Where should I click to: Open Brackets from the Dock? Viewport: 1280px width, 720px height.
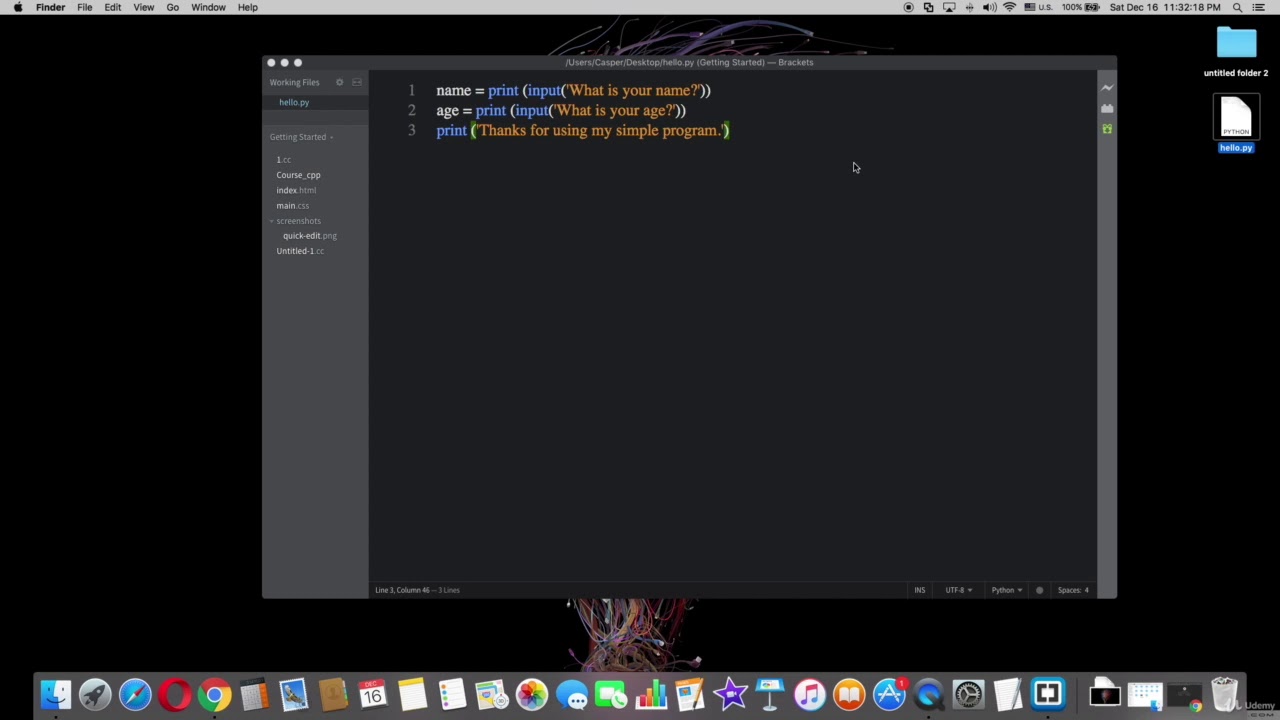click(1047, 694)
